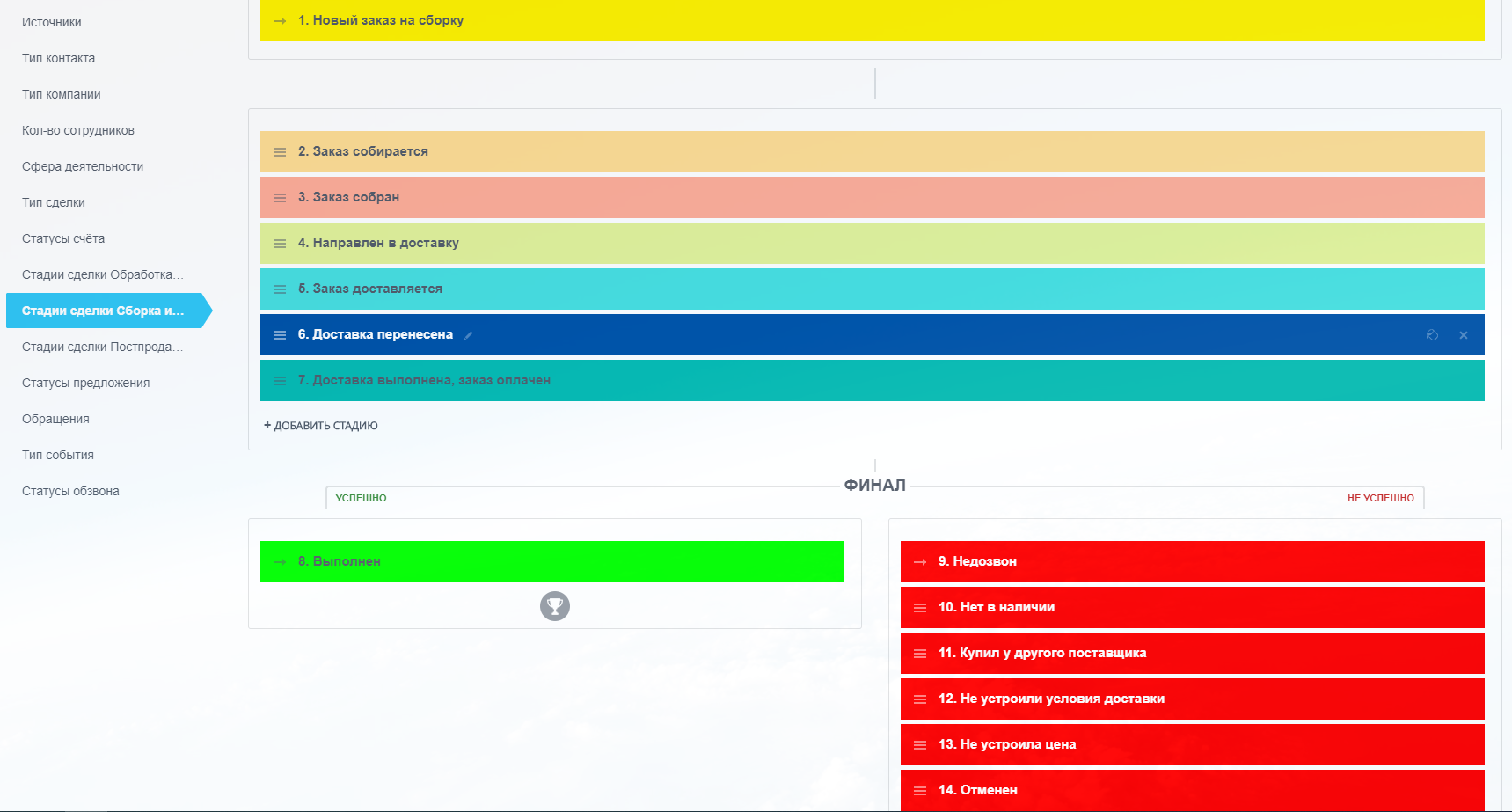Click 'Добавить стадию' to add a stage

321,426
